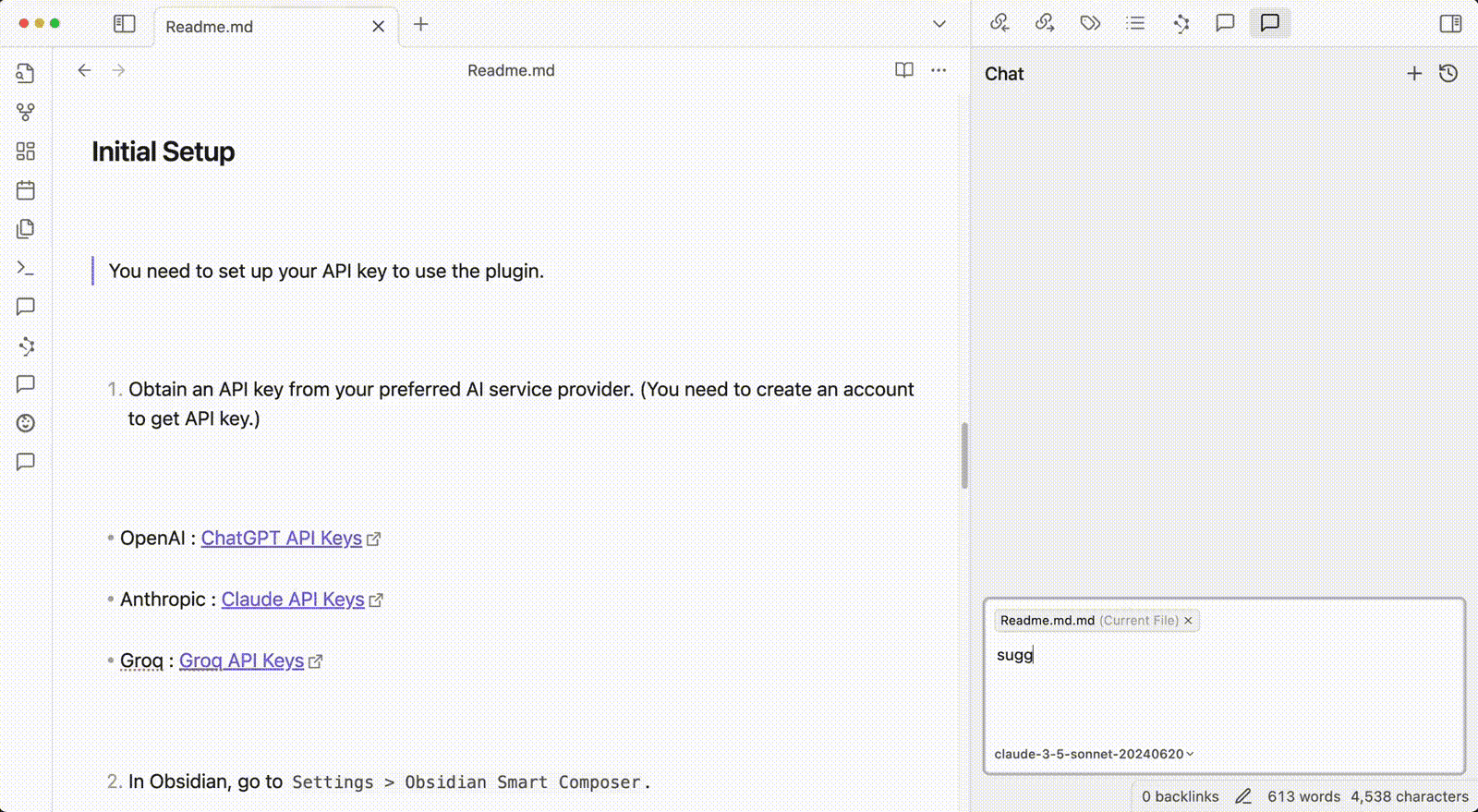This screenshot has height=812, width=1478.
Task: Click the pencil editing-mode status icon
Action: click(x=1243, y=796)
